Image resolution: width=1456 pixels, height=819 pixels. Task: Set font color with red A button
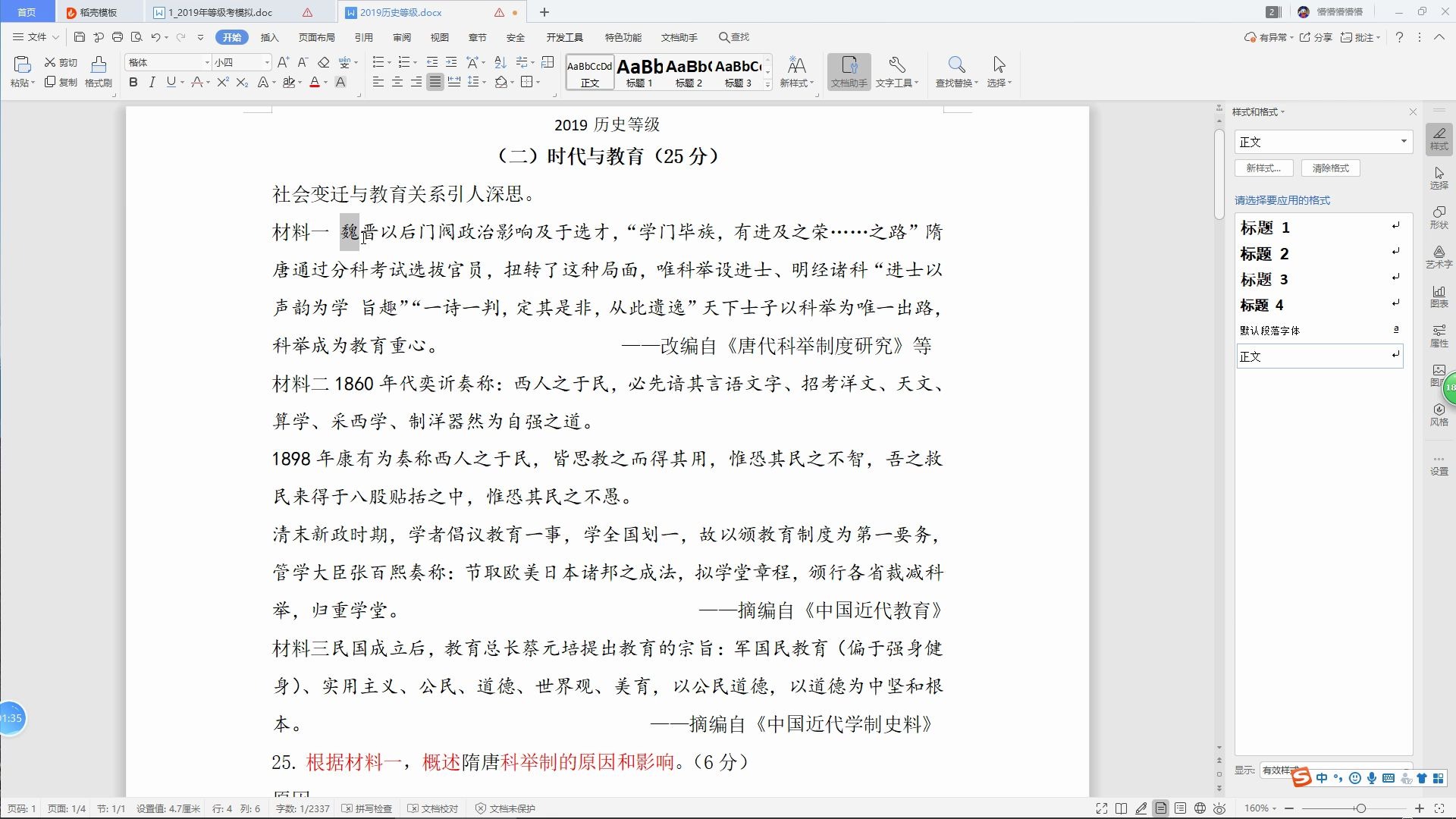point(315,82)
